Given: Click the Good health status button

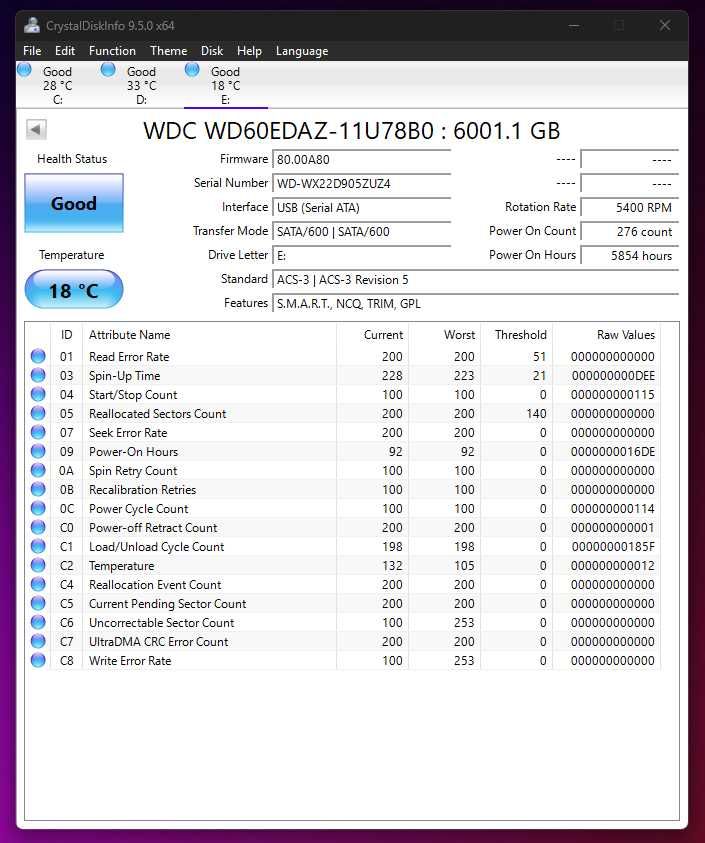Looking at the screenshot, I should tap(74, 203).
